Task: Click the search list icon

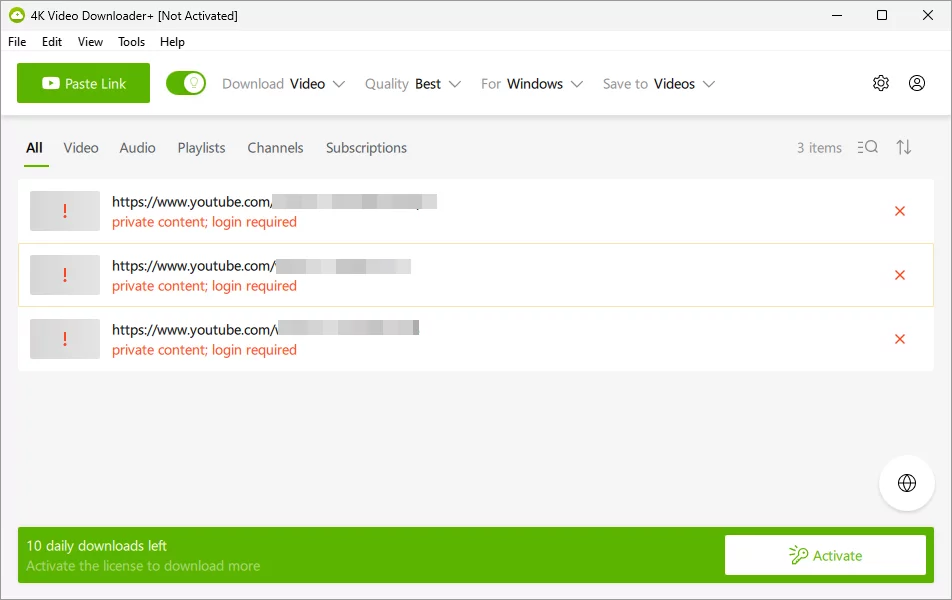Action: [x=868, y=147]
